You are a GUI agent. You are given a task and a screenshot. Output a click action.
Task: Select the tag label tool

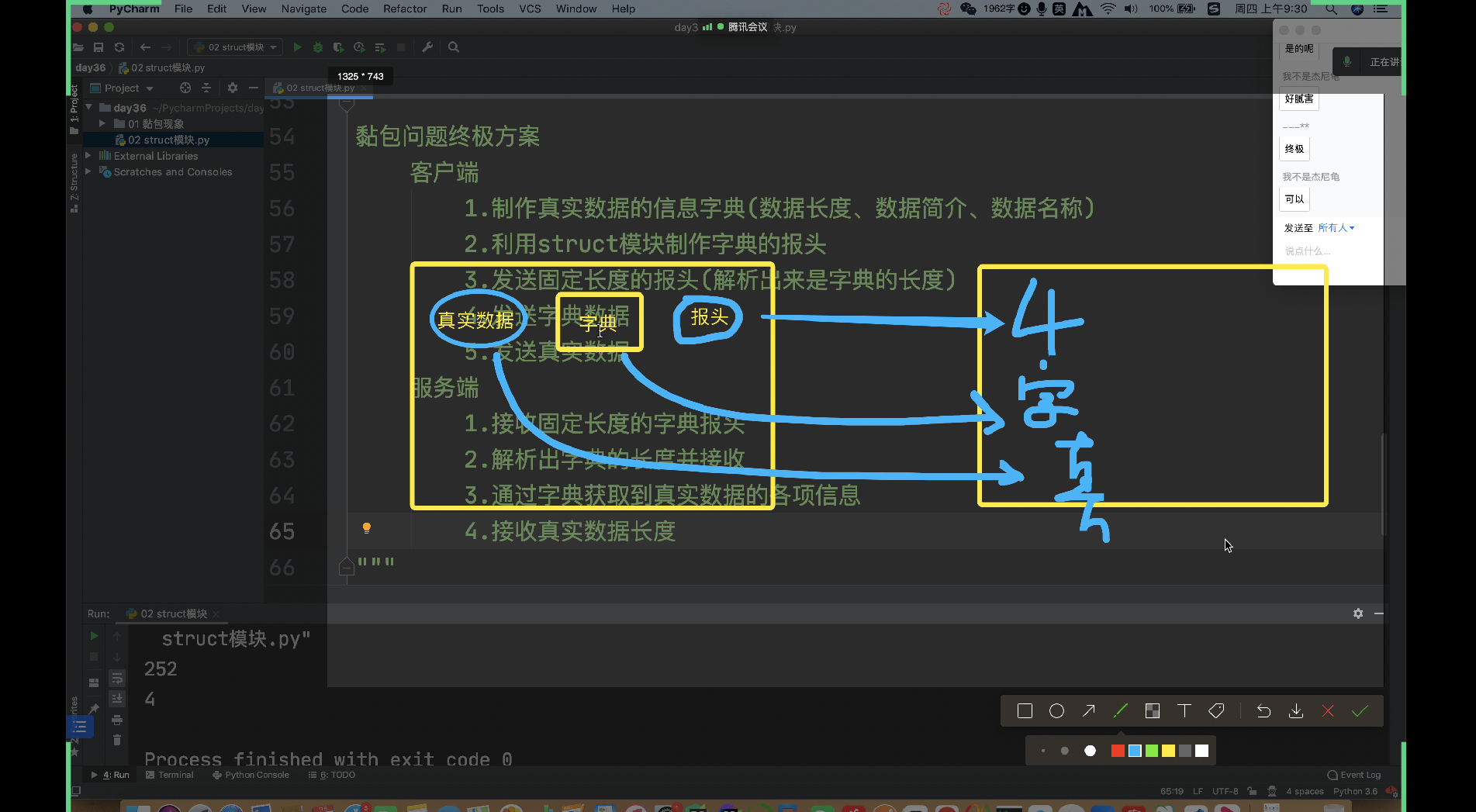click(x=1216, y=711)
